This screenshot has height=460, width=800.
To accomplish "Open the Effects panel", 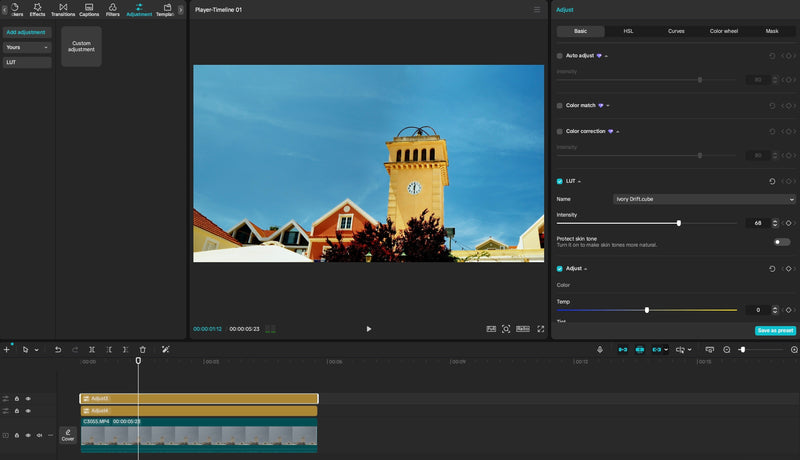I will [37, 9].
